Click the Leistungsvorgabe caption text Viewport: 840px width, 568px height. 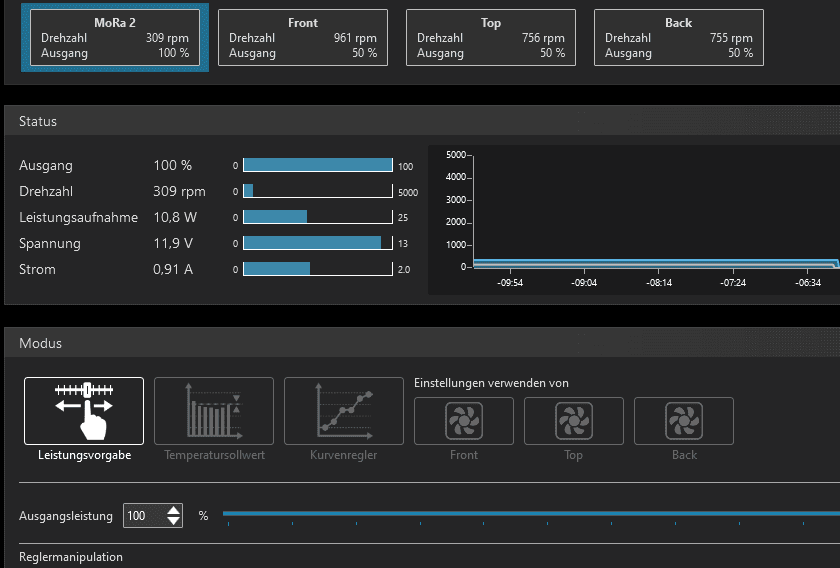point(85,455)
